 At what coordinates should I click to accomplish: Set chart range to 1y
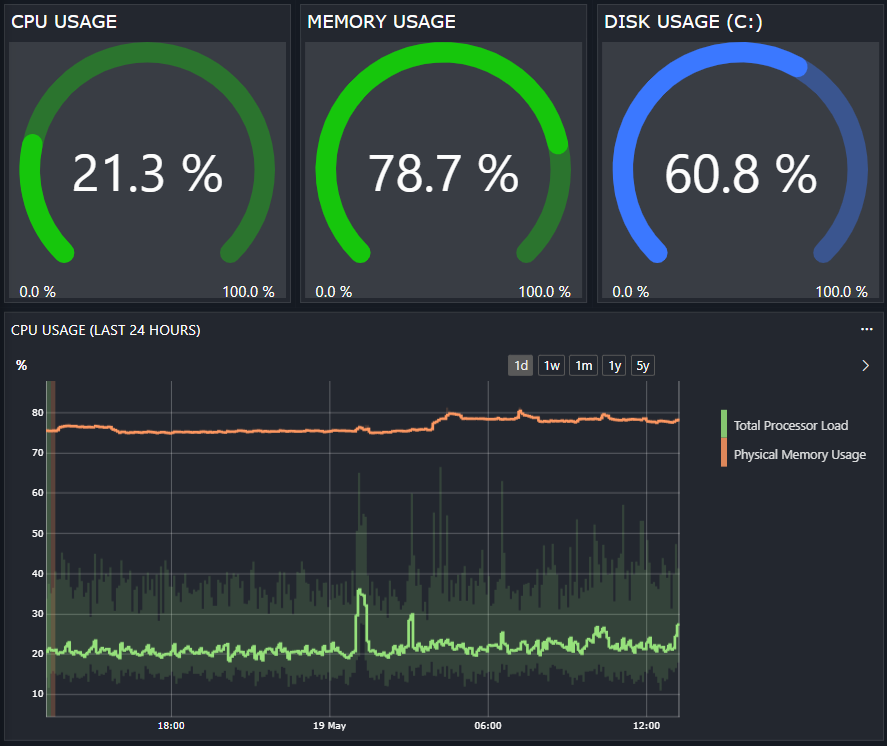coord(614,366)
